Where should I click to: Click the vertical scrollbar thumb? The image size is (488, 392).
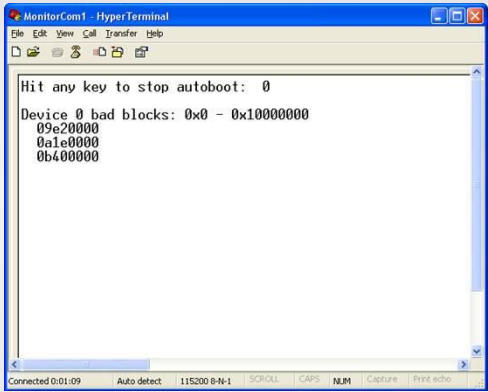477,184
